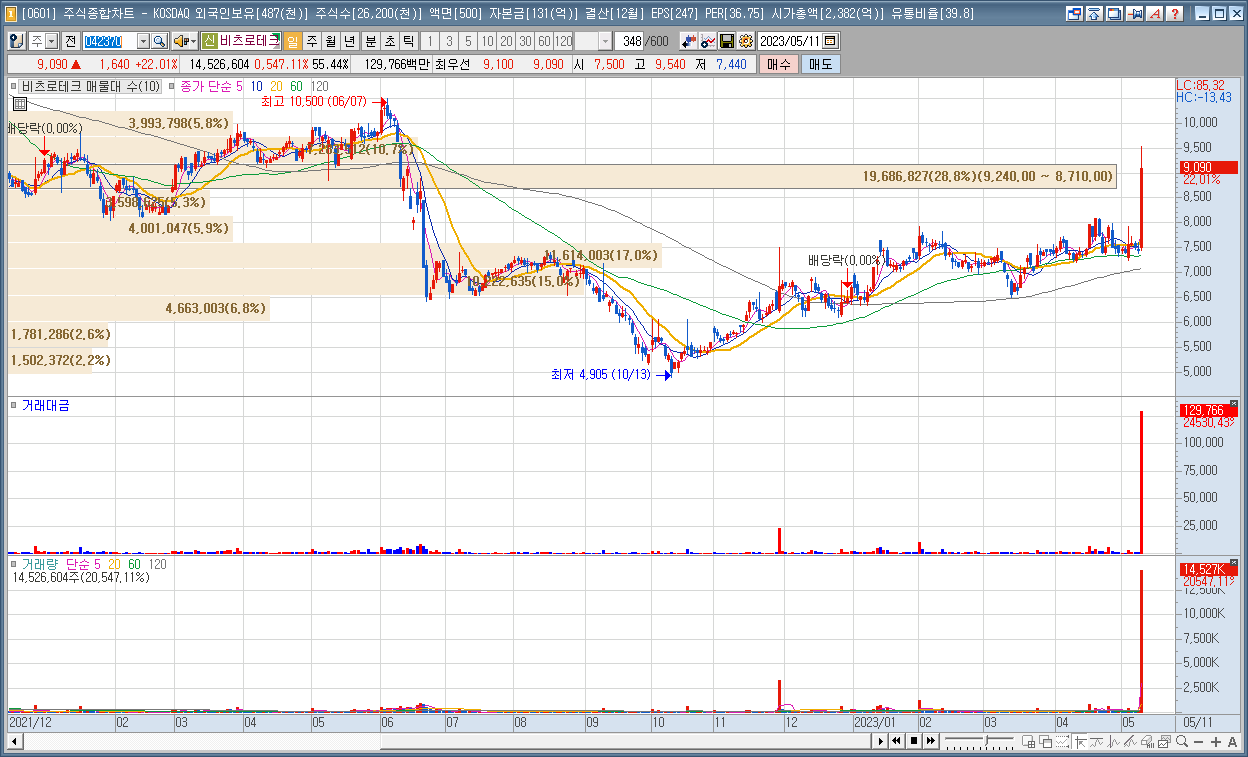This screenshot has width=1248, height=757.
Task: Select the 120 interval preset
Action: tap(563, 41)
